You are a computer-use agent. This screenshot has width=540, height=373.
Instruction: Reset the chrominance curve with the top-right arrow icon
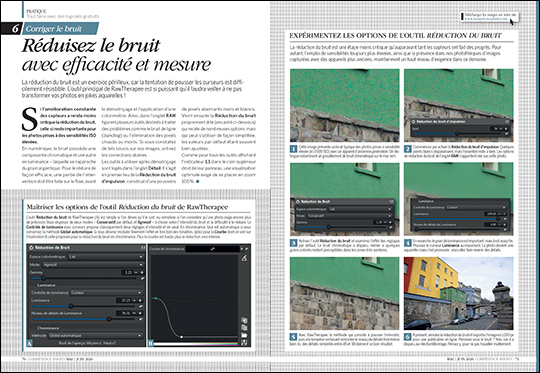pyautogui.click(x=247, y=248)
